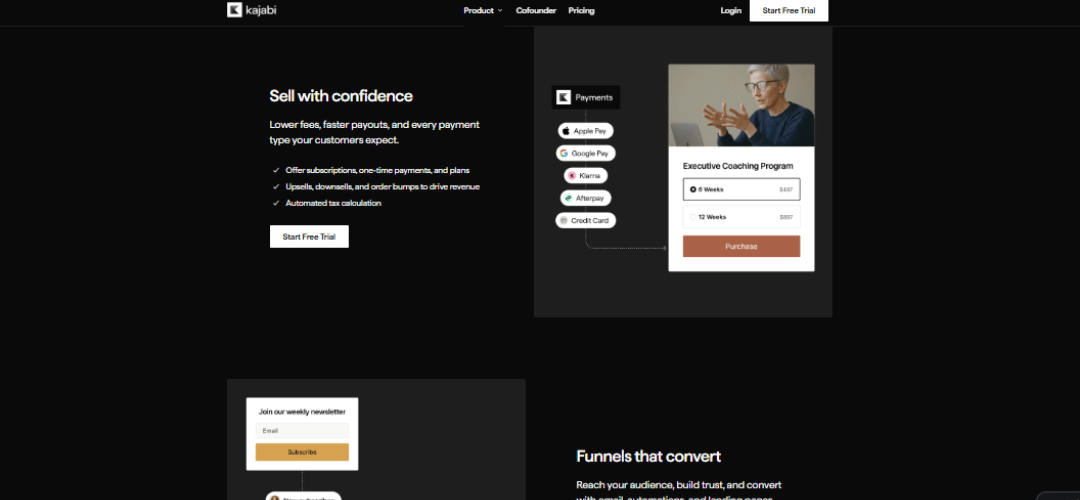Open the Pricing page
Viewport: 1080px width, 500px height.
point(581,10)
